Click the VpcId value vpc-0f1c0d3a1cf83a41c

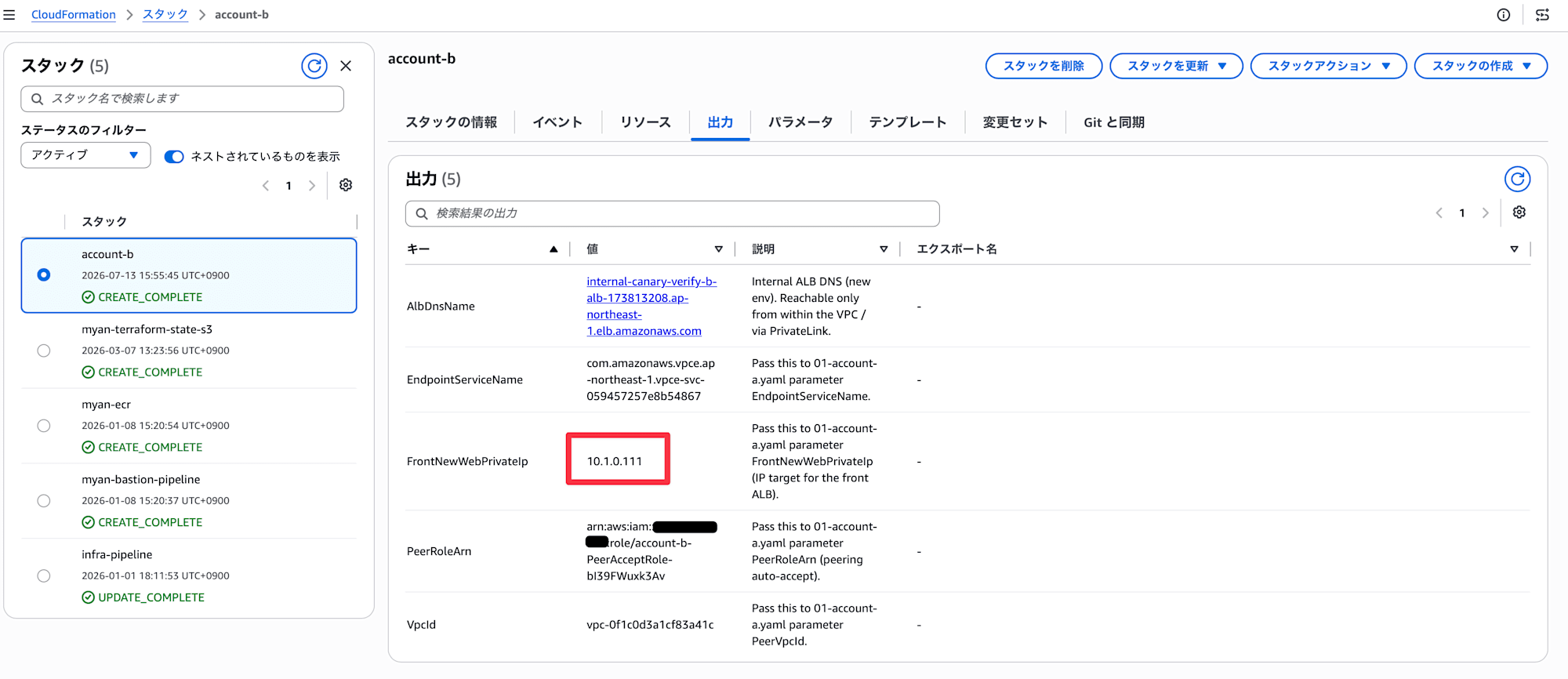(x=650, y=625)
